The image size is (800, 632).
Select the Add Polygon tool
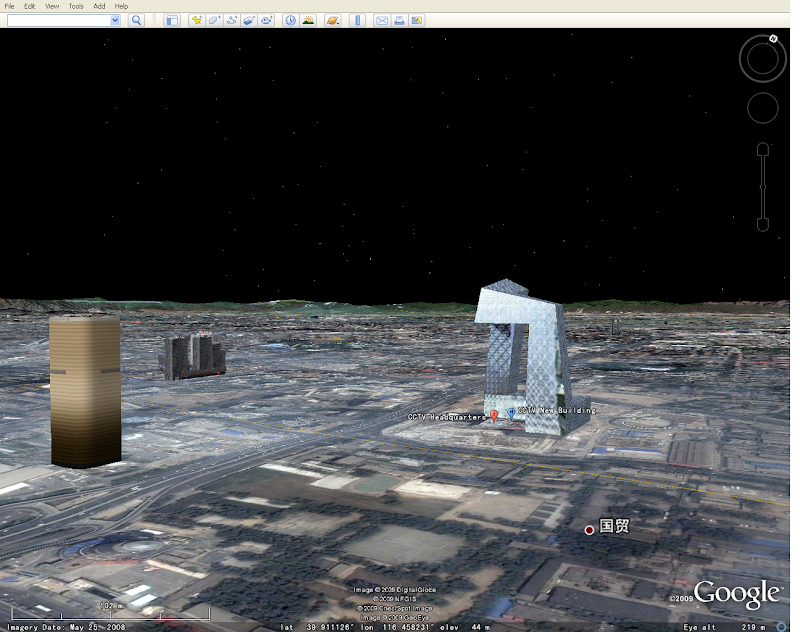214,20
